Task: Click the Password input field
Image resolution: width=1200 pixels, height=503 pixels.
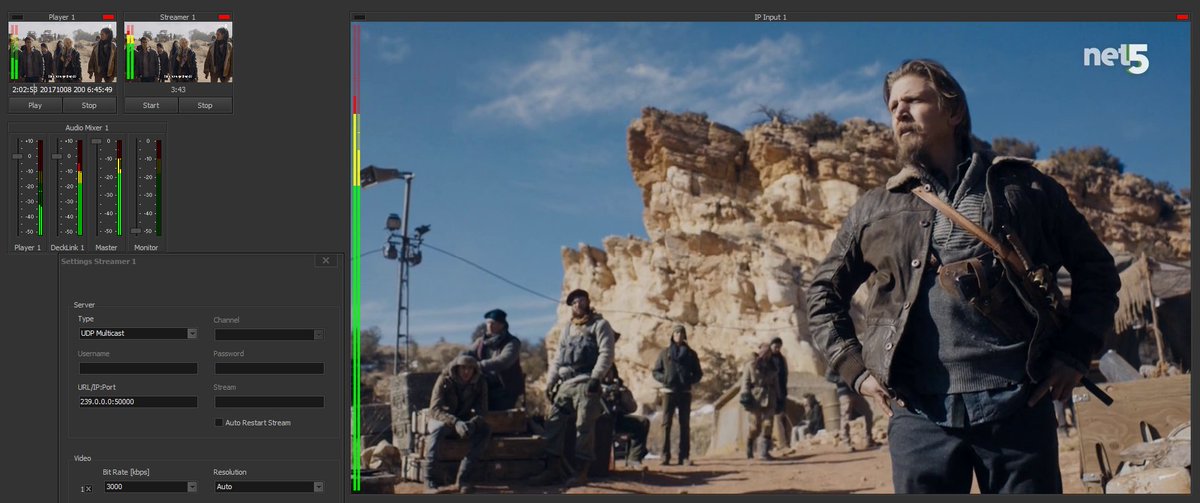Action: pyautogui.click(x=269, y=368)
